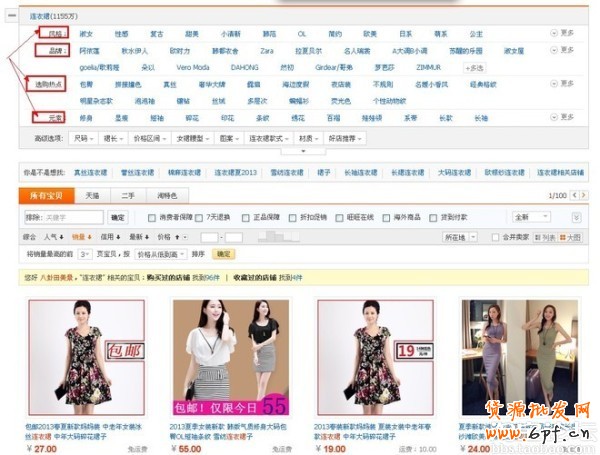Click the Vero Moda brand link
600x455 pixels.
click(192, 66)
